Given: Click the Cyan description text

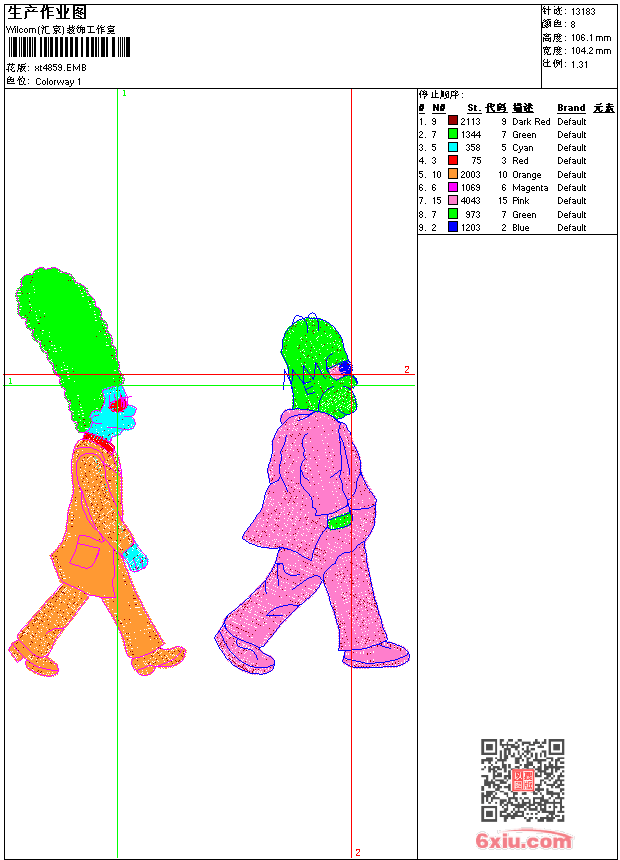Looking at the screenshot, I should 522,148.
